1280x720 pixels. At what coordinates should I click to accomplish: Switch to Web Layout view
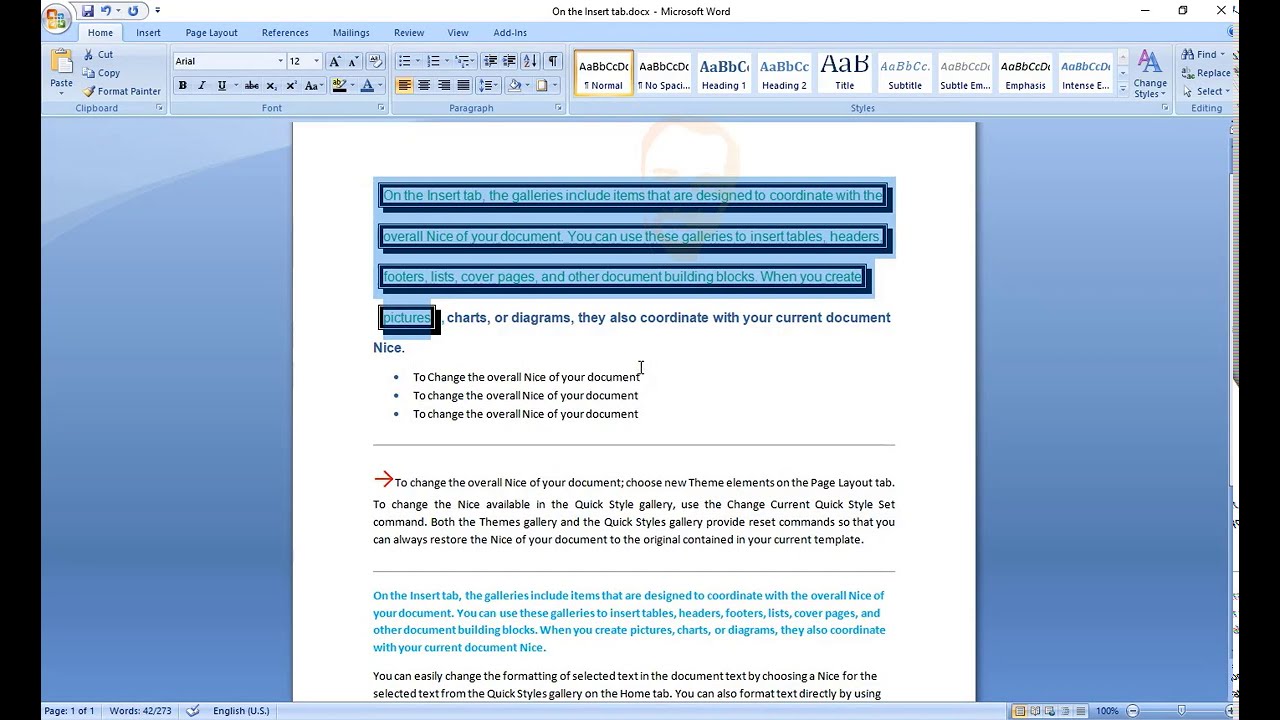(x=1052, y=711)
